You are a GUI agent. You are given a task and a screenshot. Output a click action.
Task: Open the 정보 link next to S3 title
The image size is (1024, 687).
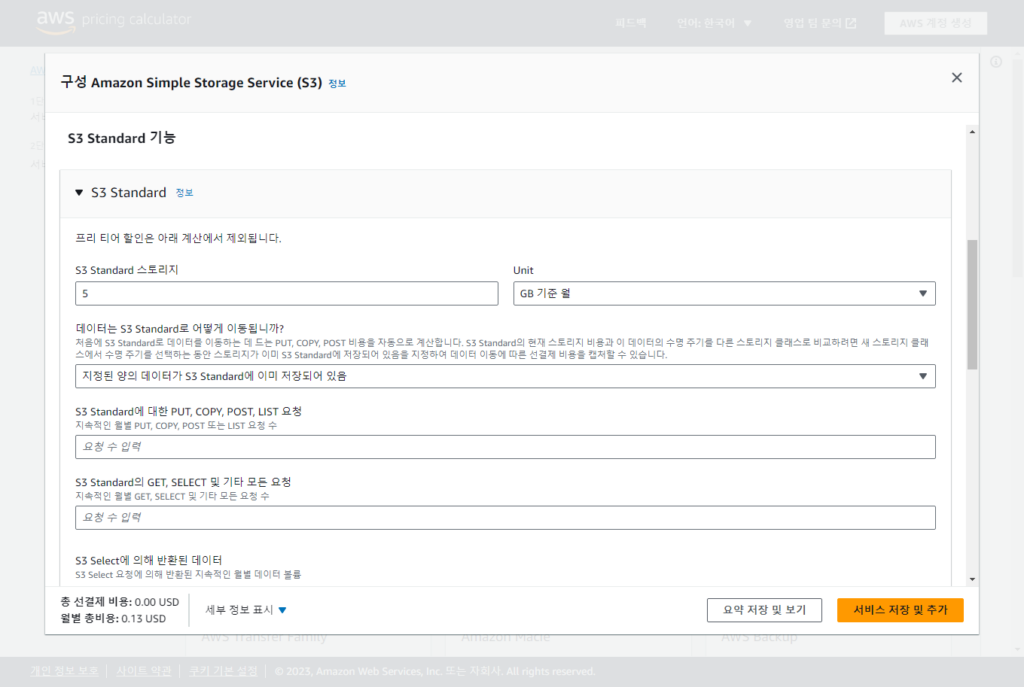(x=337, y=84)
